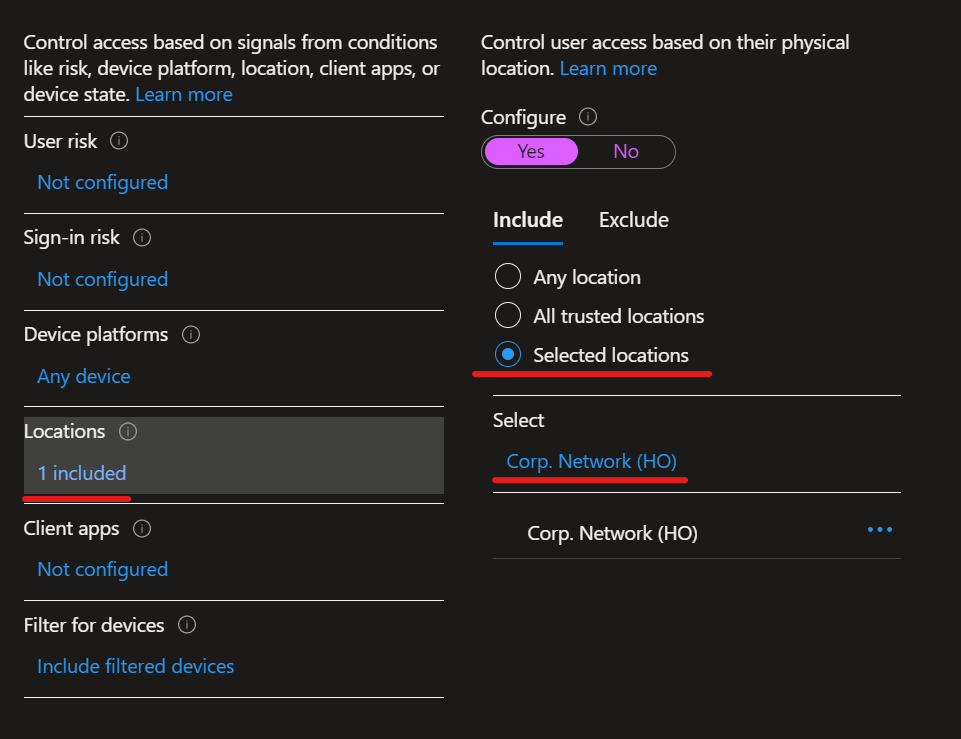Click the Client apps info icon
This screenshot has height=739, width=961.
[142, 528]
